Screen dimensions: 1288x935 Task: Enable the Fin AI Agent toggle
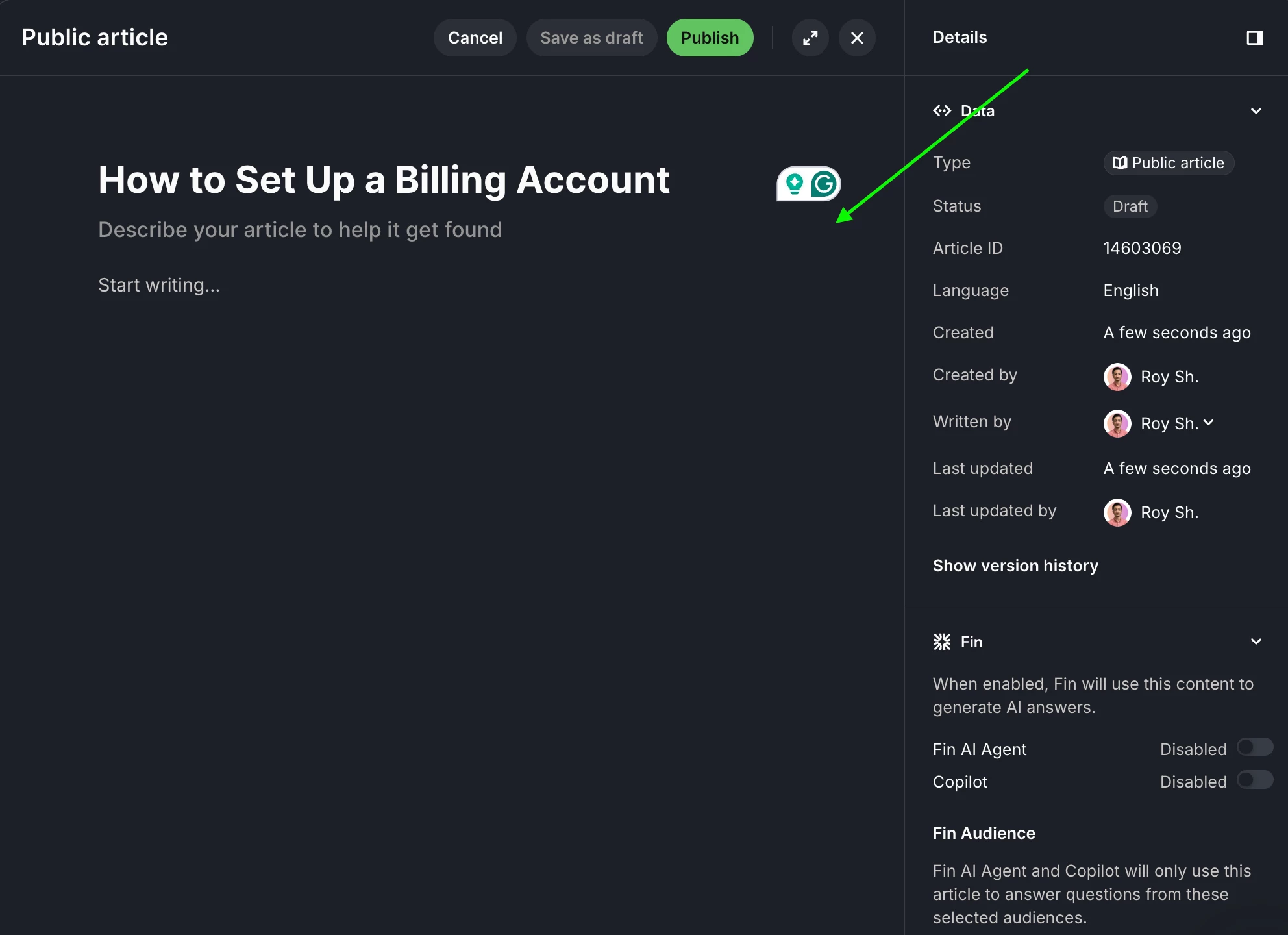tap(1255, 747)
